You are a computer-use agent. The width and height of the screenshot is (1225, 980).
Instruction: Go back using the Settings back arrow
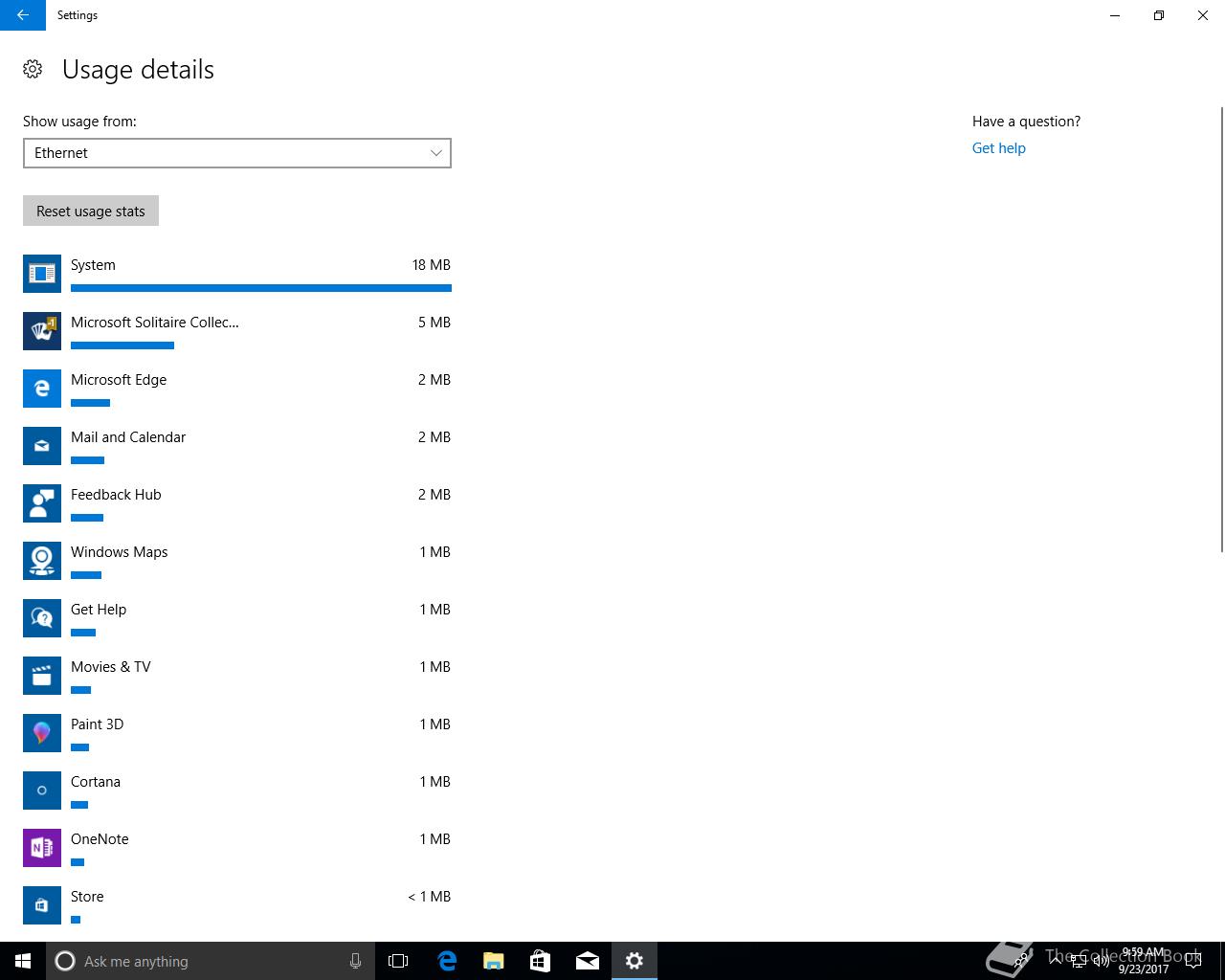(x=22, y=15)
